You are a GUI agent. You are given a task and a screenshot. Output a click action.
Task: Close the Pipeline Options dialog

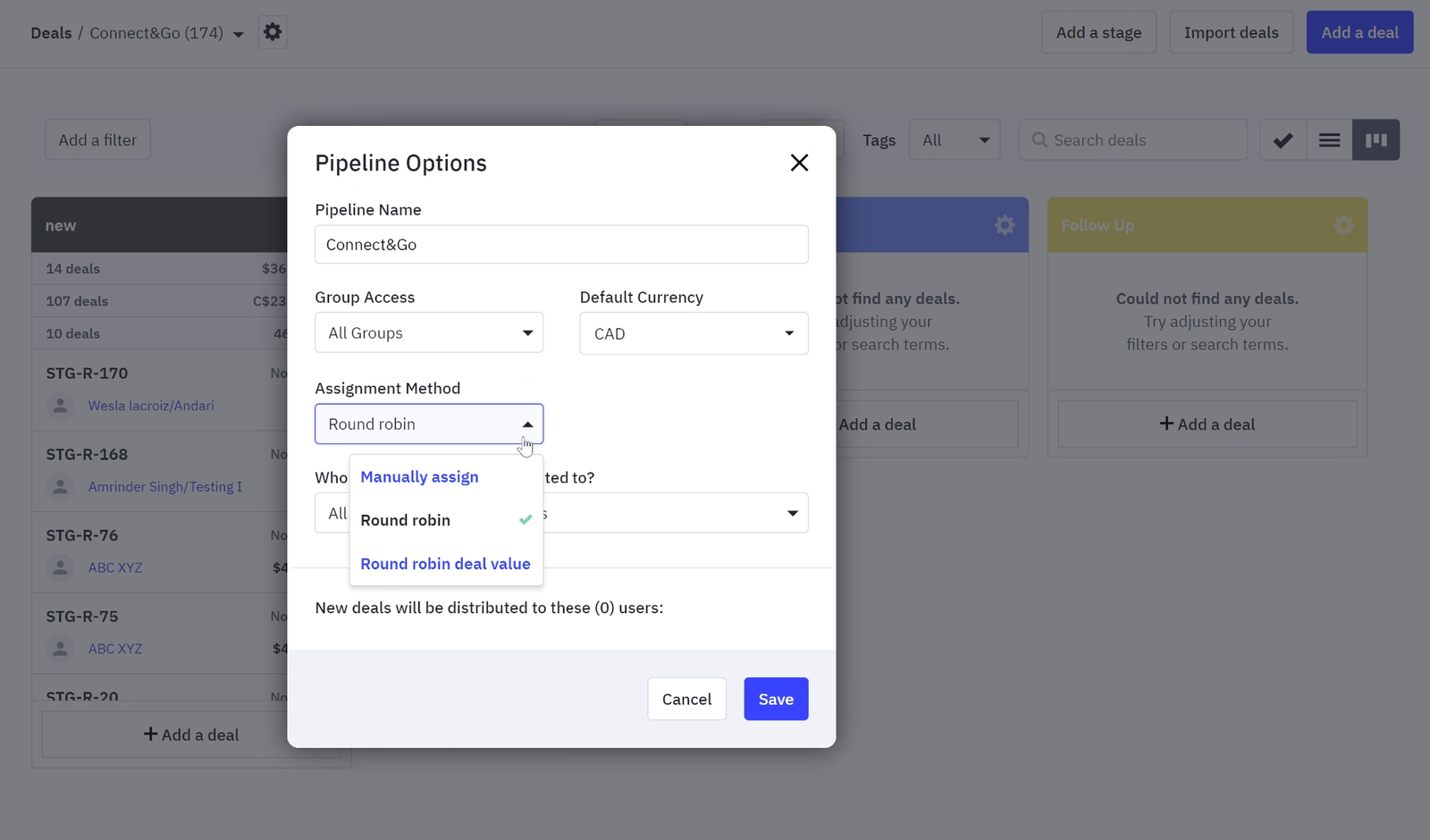(x=799, y=163)
